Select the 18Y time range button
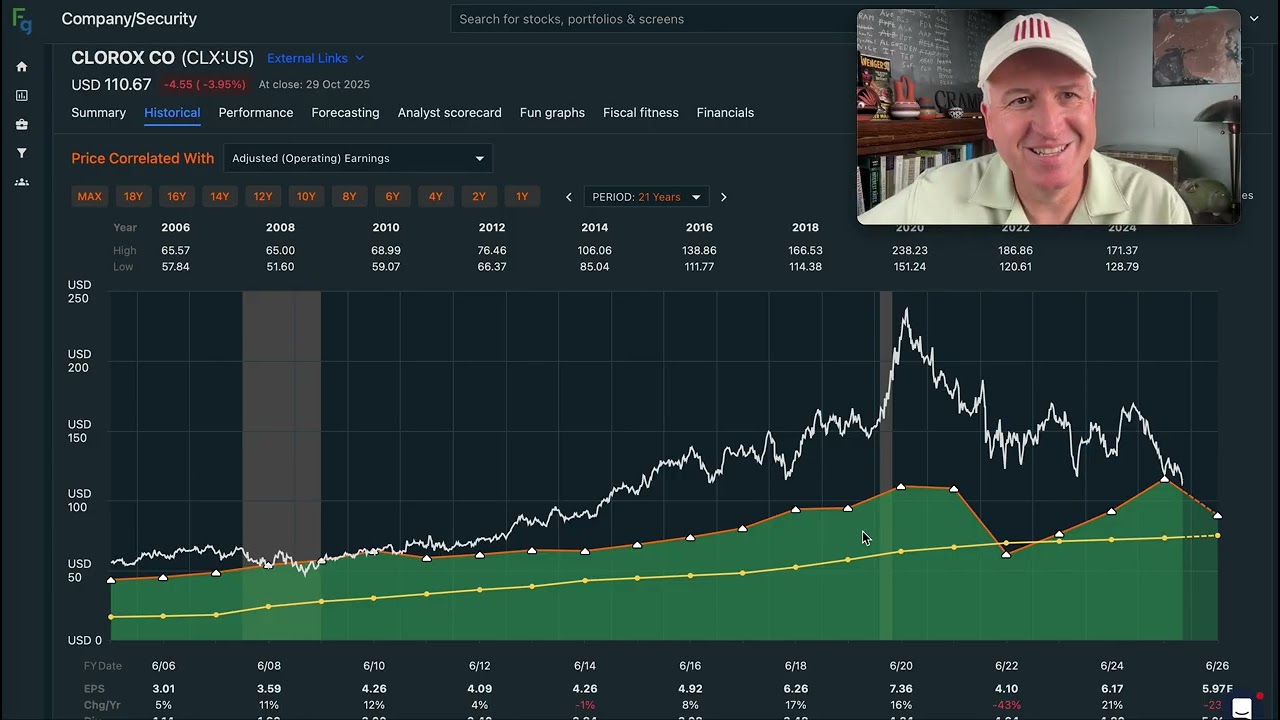Viewport: 1280px width, 720px height. tap(133, 197)
